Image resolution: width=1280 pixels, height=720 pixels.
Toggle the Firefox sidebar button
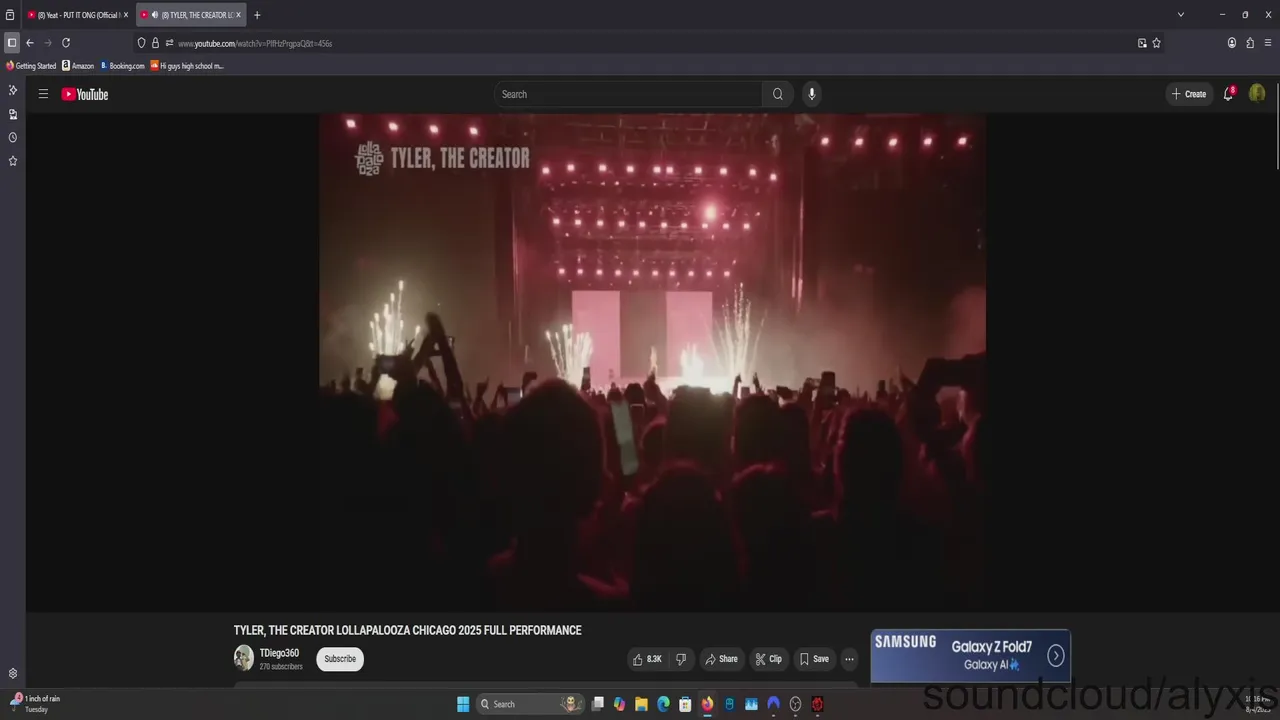click(x=12, y=43)
